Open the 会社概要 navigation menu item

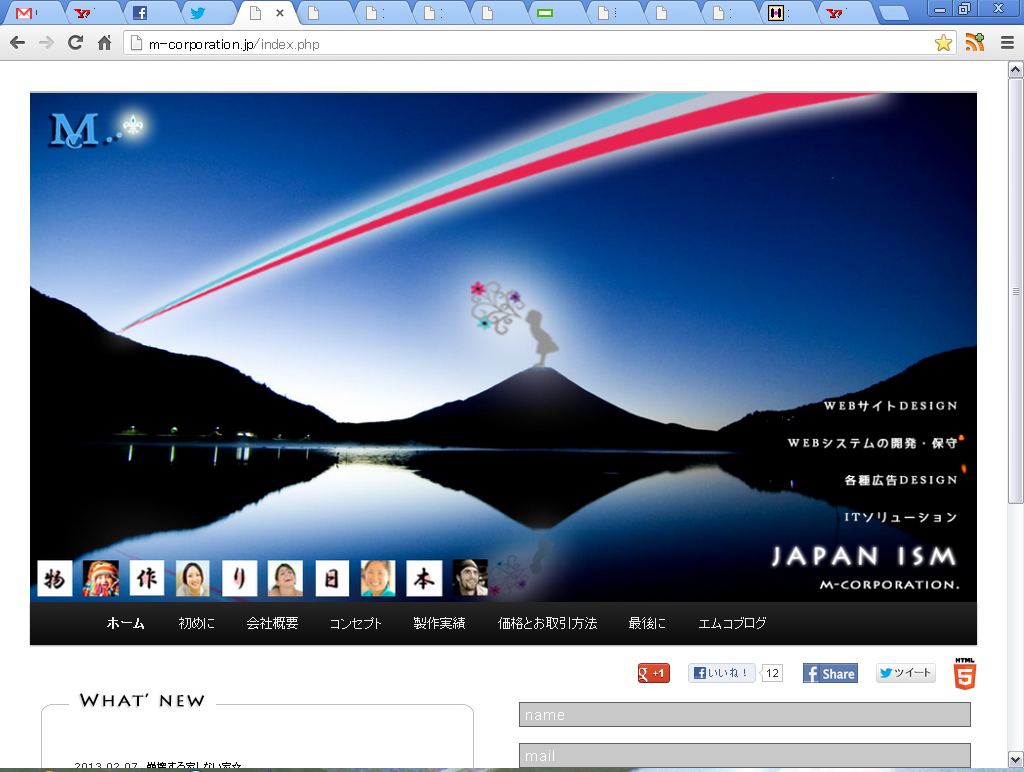pos(272,623)
